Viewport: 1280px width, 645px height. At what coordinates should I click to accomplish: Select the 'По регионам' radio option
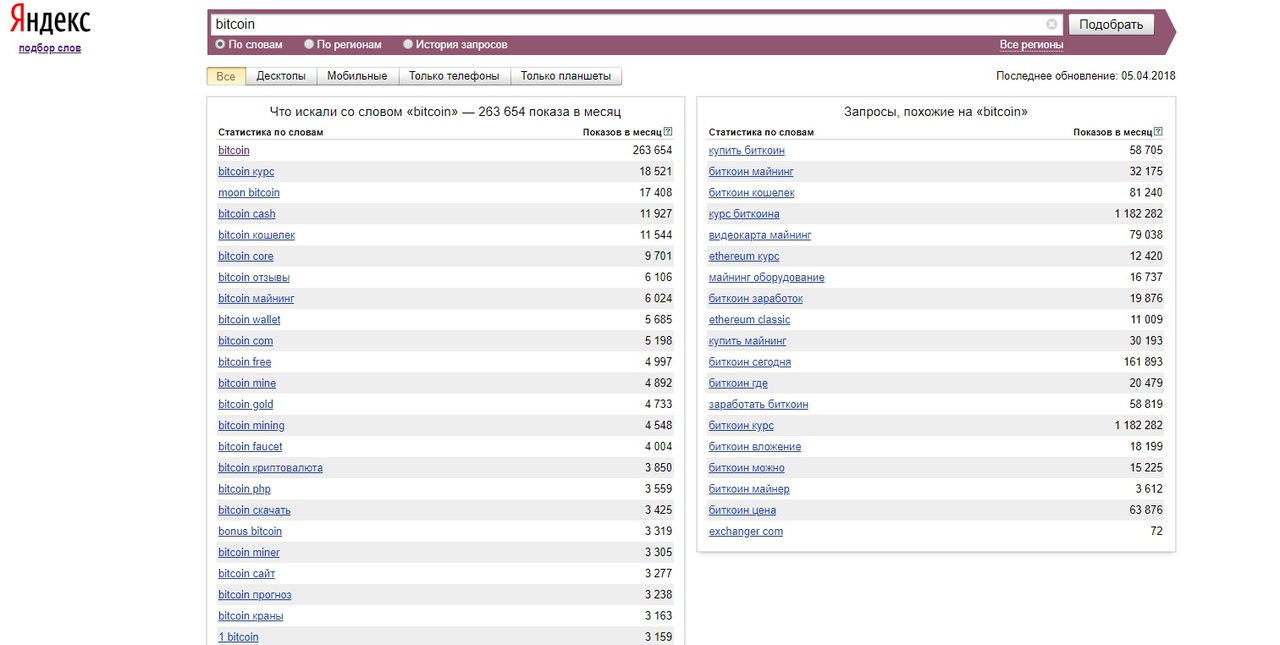click(x=309, y=44)
